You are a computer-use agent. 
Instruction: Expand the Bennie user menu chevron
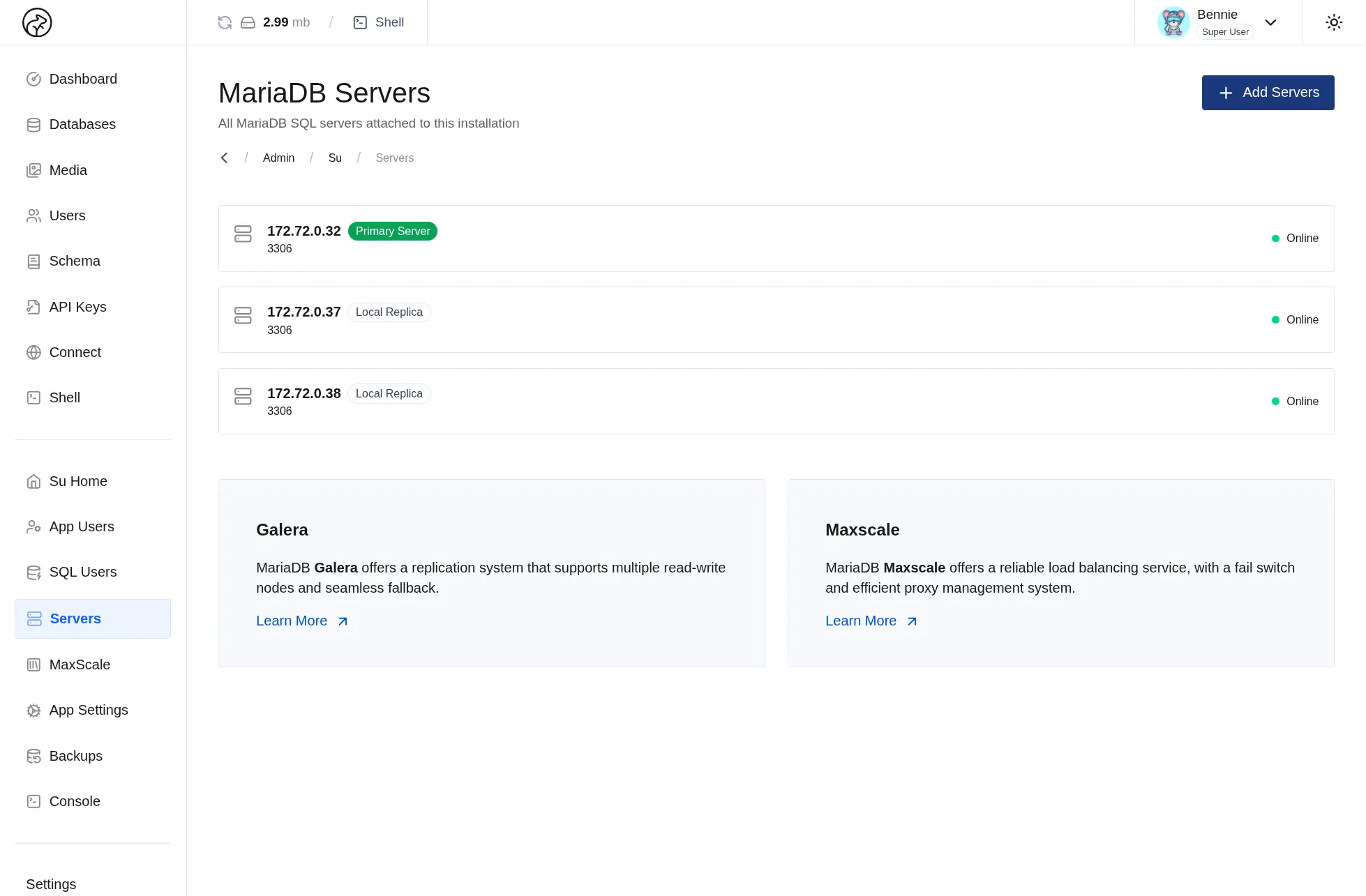coord(1270,22)
